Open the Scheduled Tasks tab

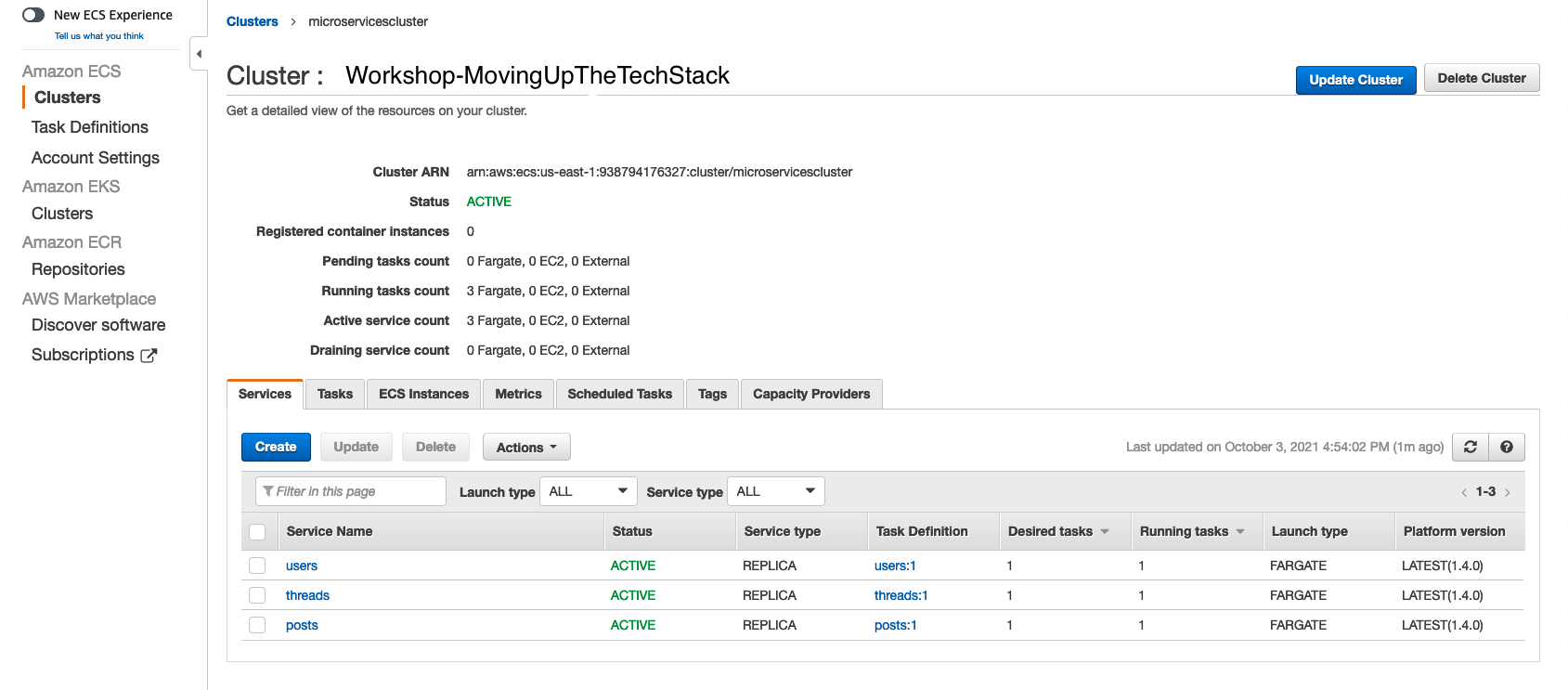click(620, 394)
